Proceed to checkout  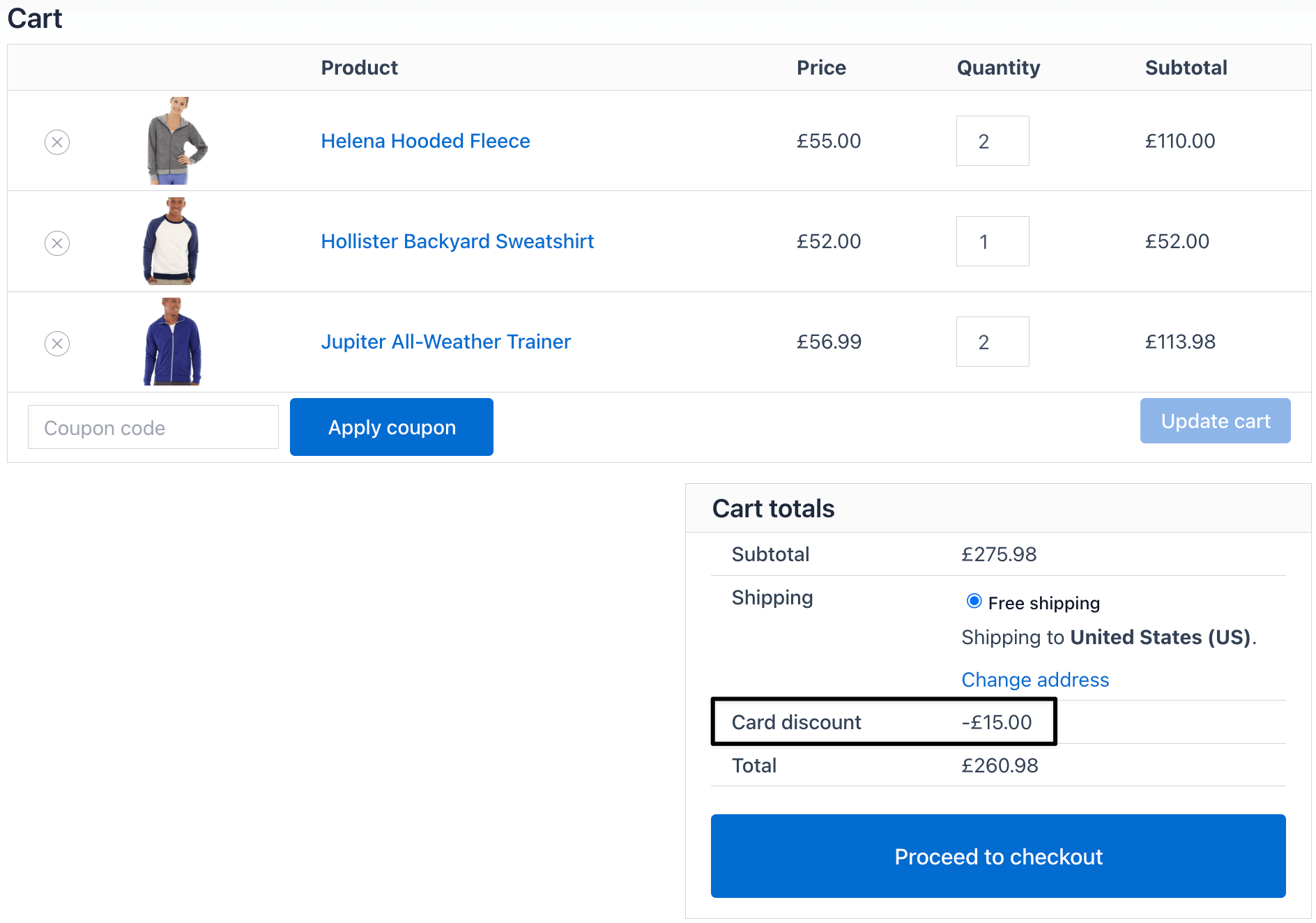pyautogui.click(x=997, y=856)
